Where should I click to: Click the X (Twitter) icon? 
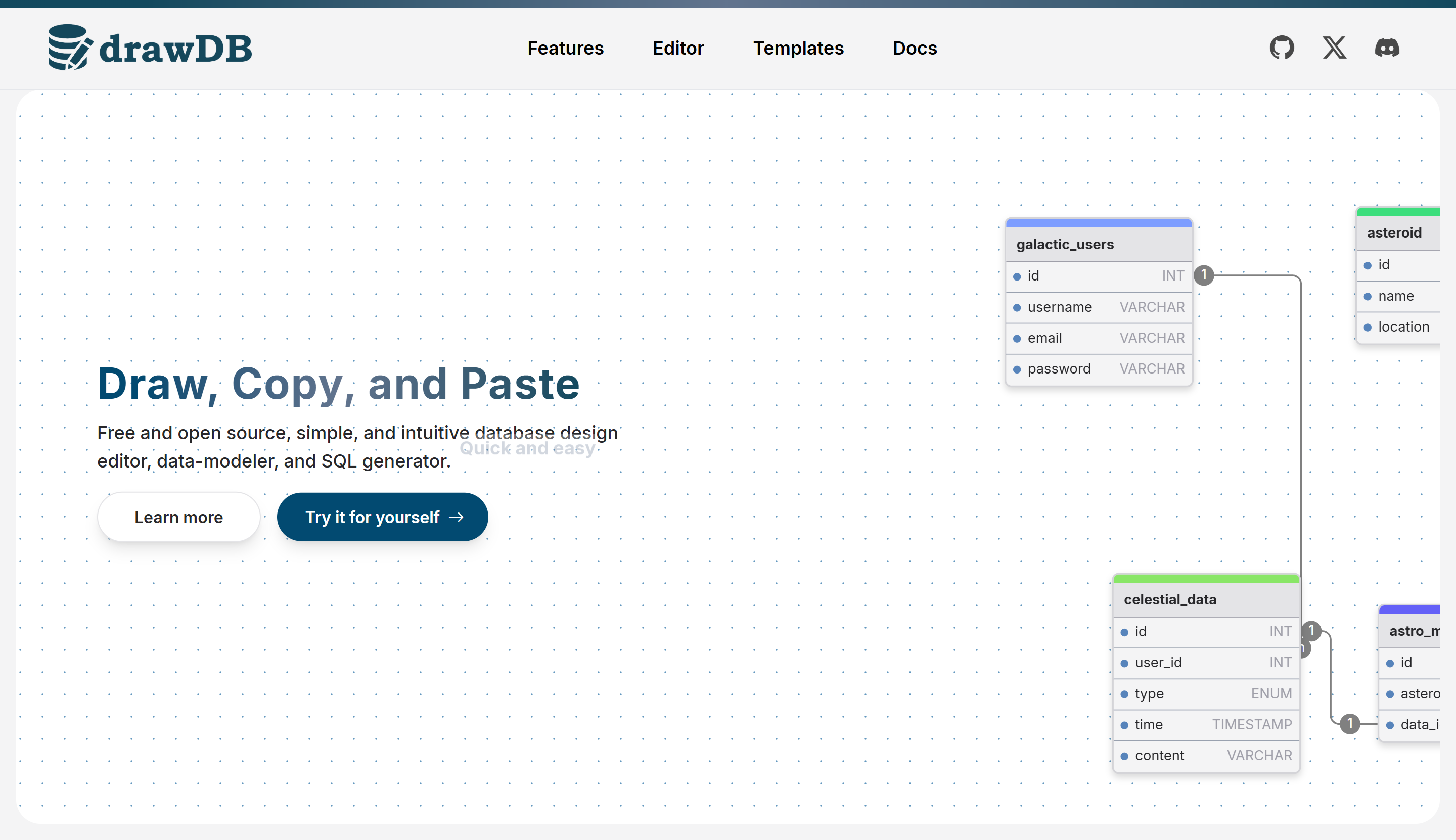pyautogui.click(x=1334, y=48)
